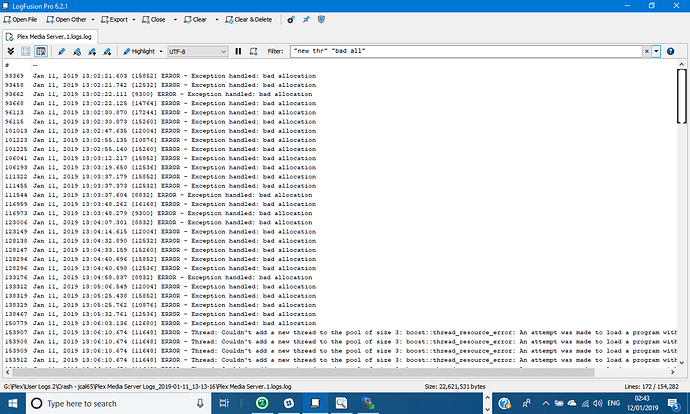The image size is (690, 414).
Task: Click the blue help question mark icon
Action: click(x=670, y=51)
